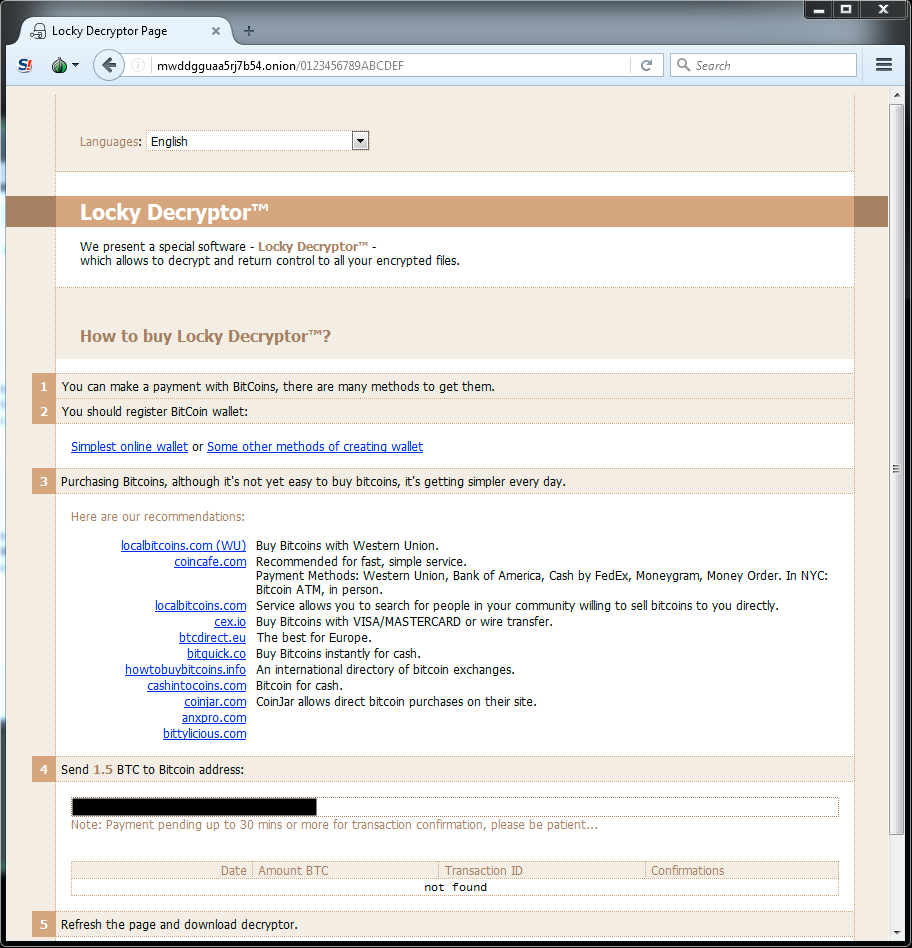The width and height of the screenshot is (912, 948).
Task: Open the bittylicious.com link
Action: pos(204,733)
